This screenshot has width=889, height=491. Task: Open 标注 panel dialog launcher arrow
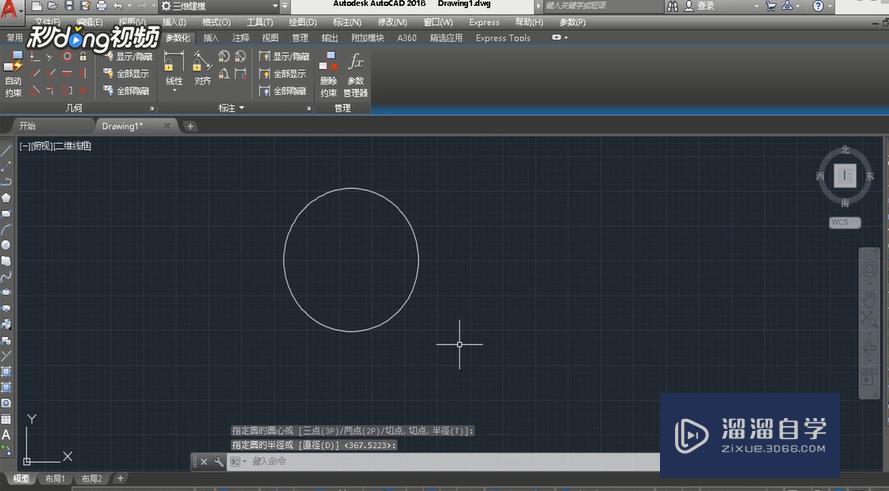308,108
